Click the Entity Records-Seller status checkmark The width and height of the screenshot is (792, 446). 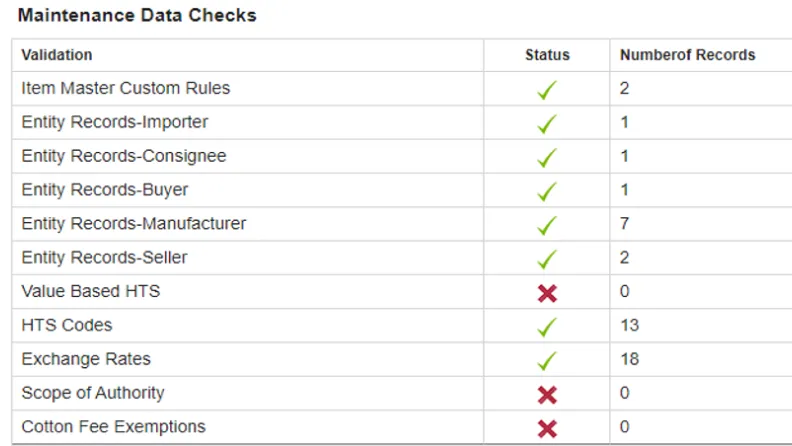pyautogui.click(x=547, y=259)
